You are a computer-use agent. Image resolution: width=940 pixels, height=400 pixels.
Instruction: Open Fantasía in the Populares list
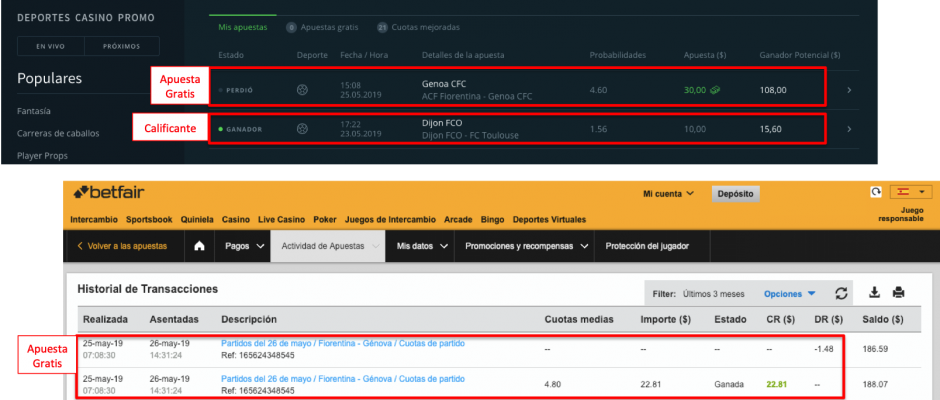tap(34, 111)
